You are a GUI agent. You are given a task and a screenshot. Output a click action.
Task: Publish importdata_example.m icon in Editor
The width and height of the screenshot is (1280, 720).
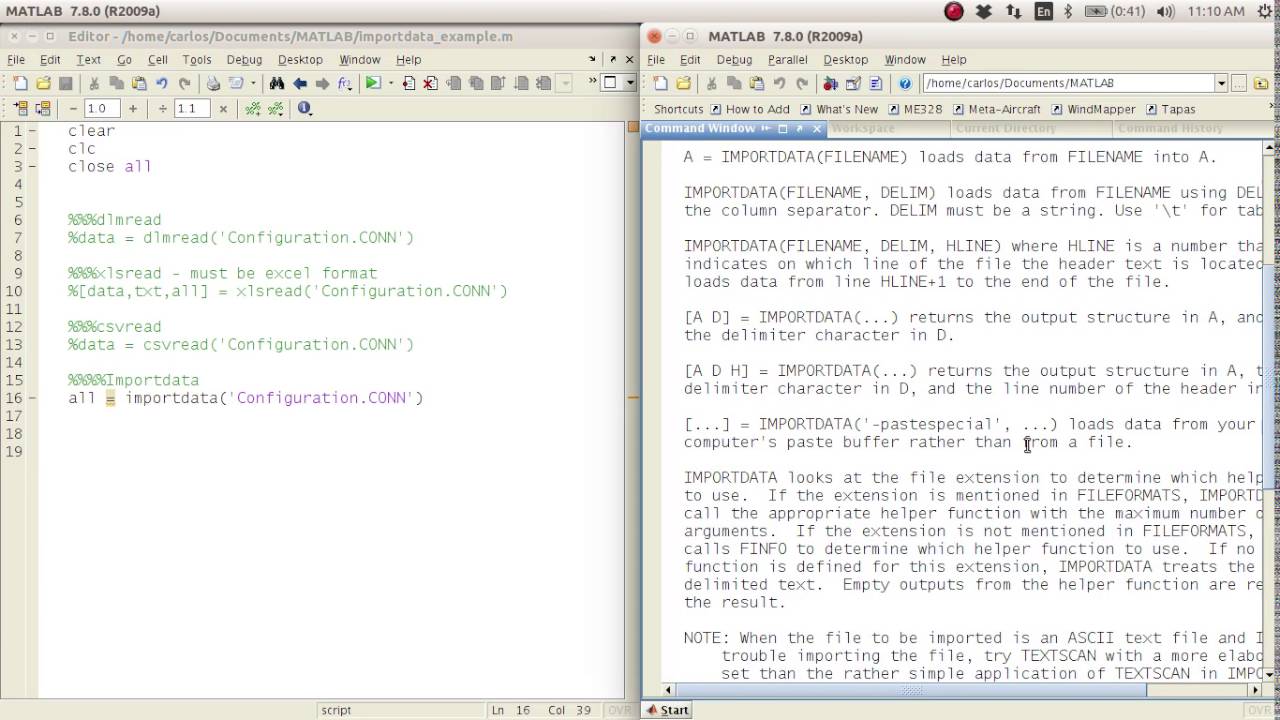coord(236,83)
